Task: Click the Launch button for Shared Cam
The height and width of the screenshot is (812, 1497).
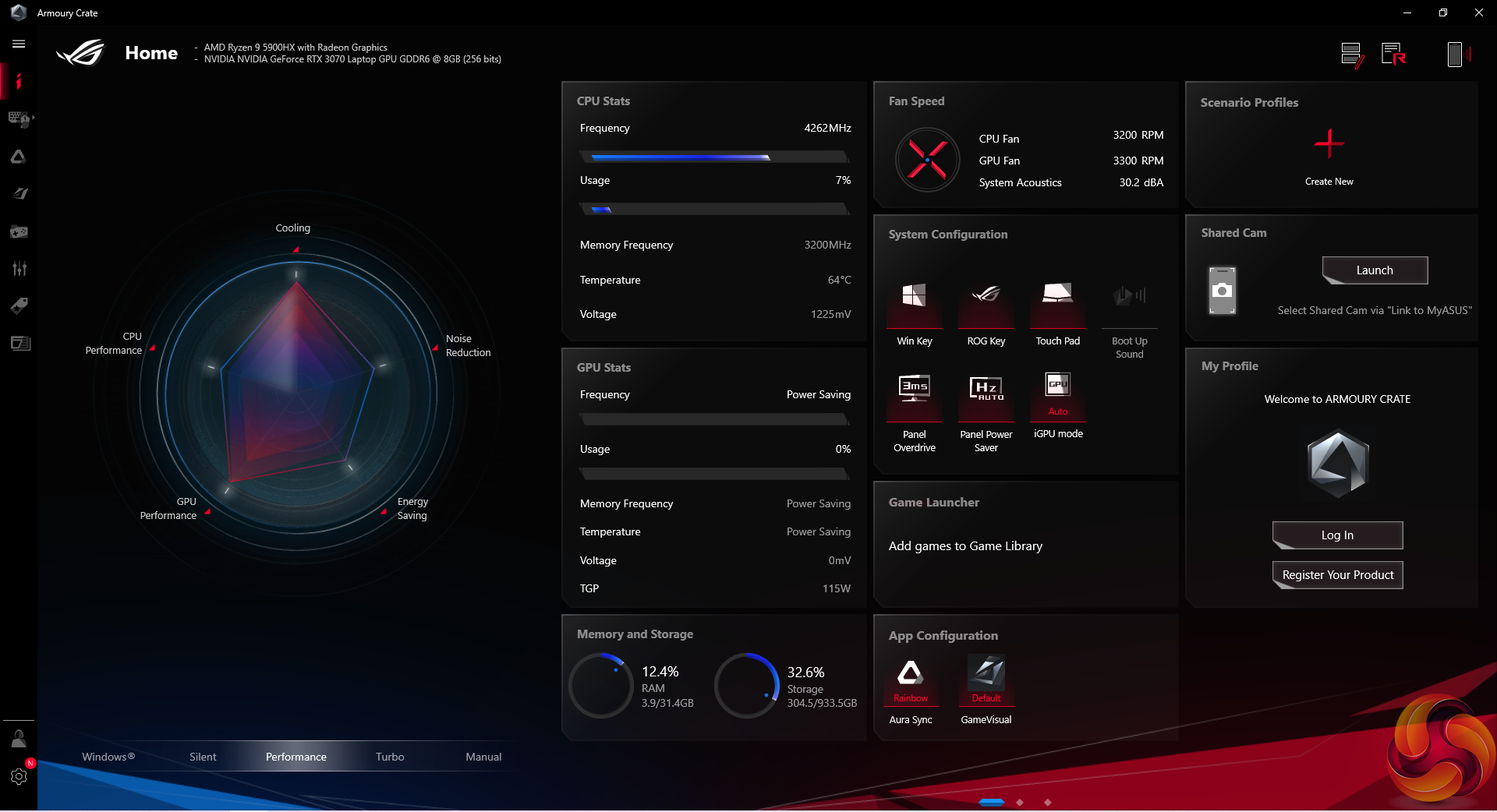Action: 1374,270
